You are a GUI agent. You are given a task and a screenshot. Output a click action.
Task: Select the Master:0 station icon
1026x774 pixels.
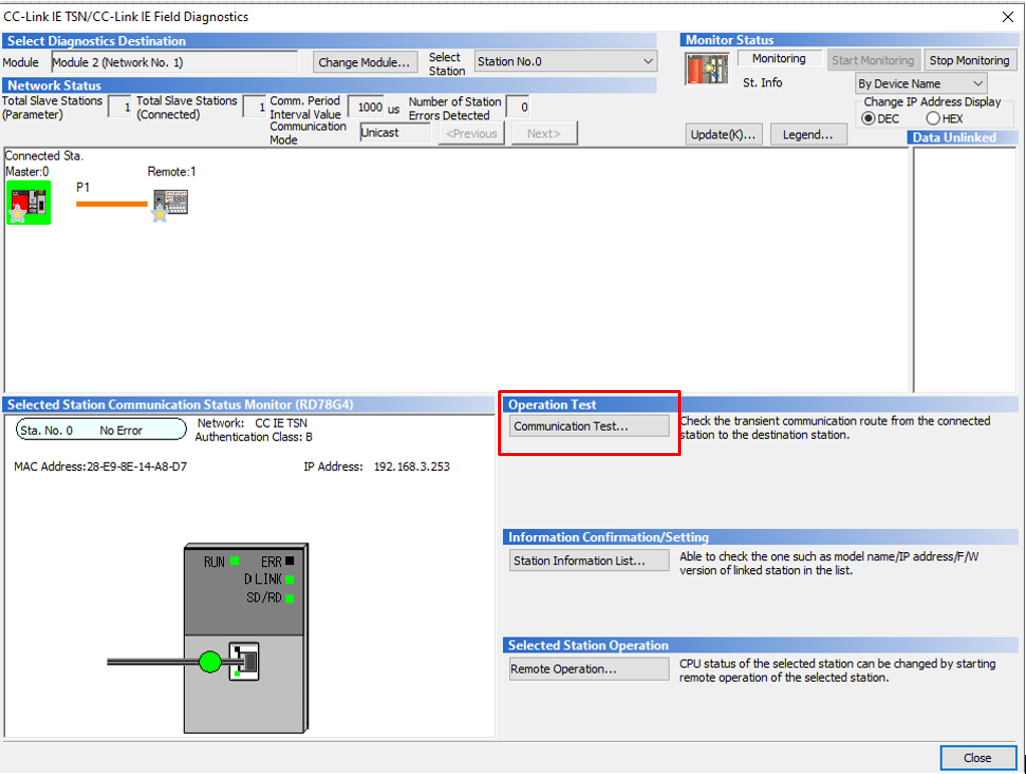click(29, 203)
